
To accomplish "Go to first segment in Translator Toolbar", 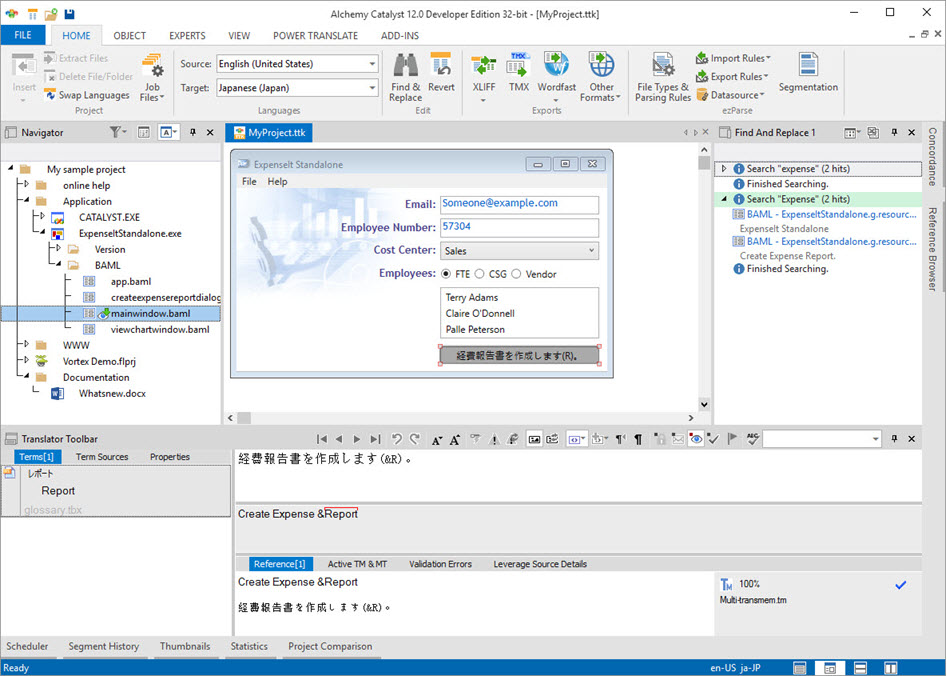I will (322, 439).
